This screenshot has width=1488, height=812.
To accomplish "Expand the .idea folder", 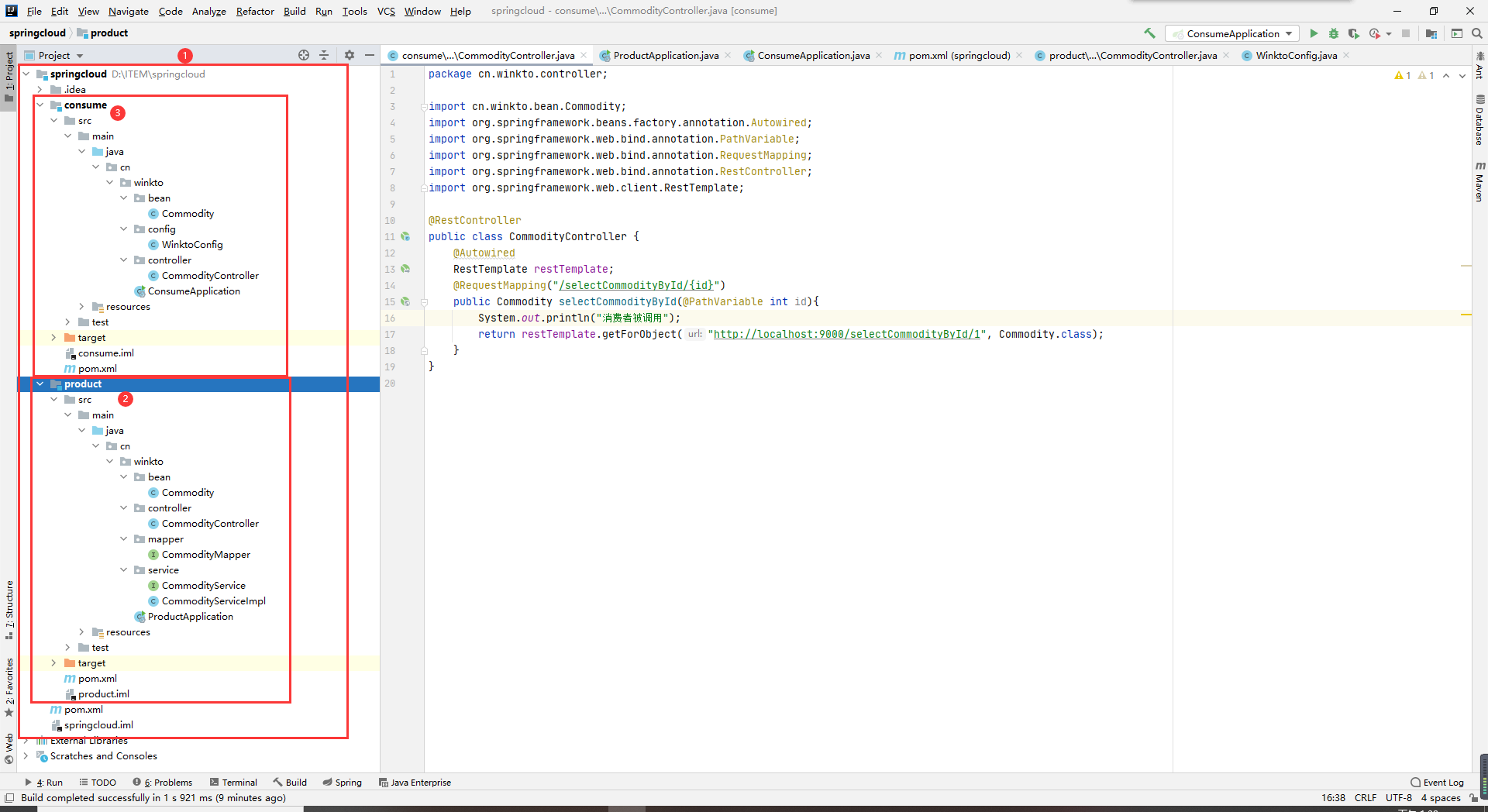I will pyautogui.click(x=40, y=89).
